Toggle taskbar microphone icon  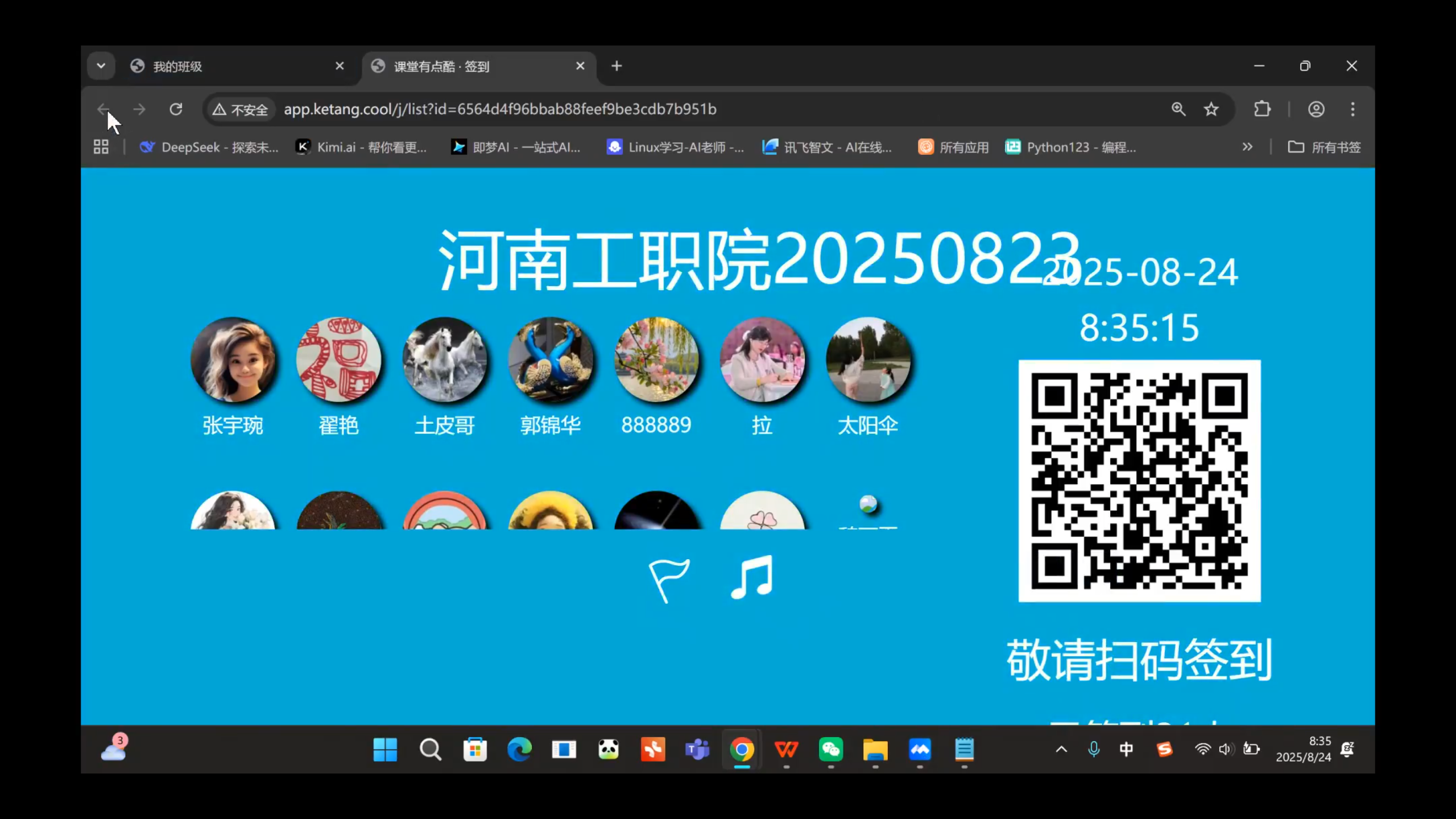pos(1093,750)
